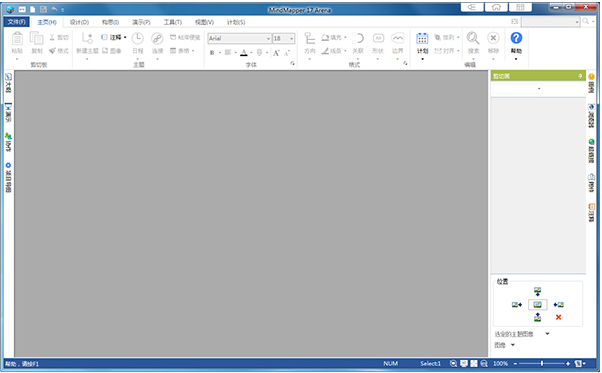Expand the Fill (填充) dropdown

[x=345, y=37]
